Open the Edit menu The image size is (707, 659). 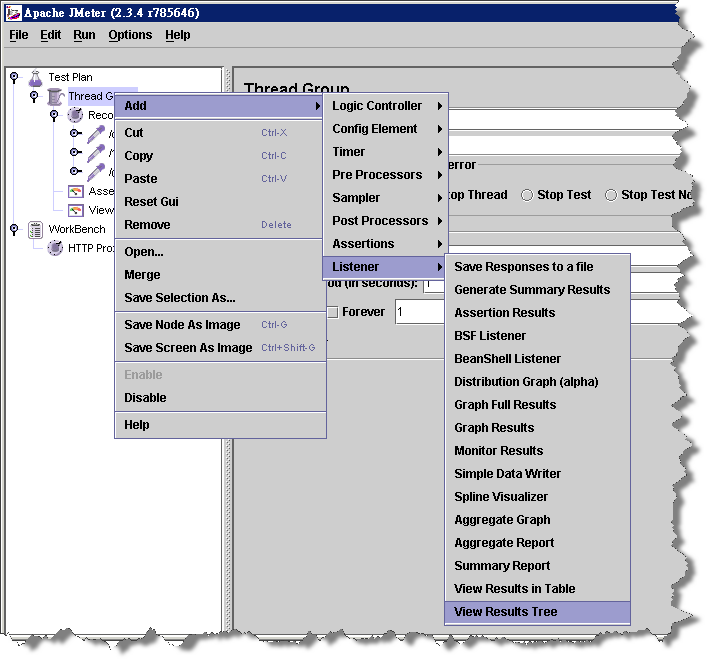pyautogui.click(x=50, y=35)
